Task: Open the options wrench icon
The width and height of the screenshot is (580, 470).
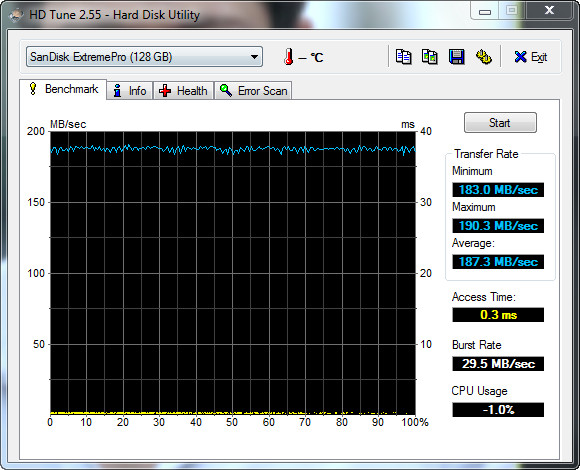Action: point(483,57)
